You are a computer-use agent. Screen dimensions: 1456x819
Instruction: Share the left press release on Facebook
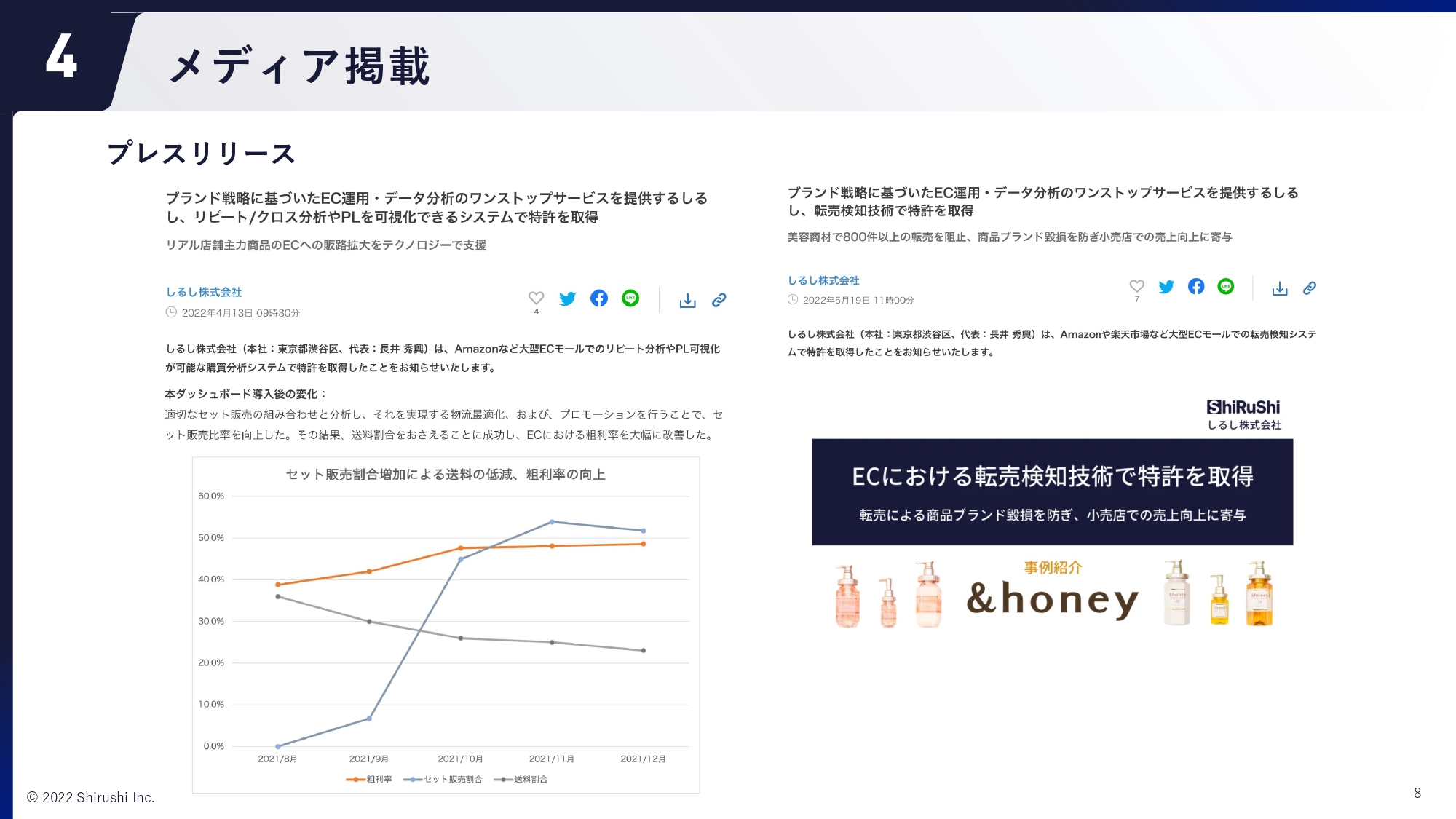point(598,298)
